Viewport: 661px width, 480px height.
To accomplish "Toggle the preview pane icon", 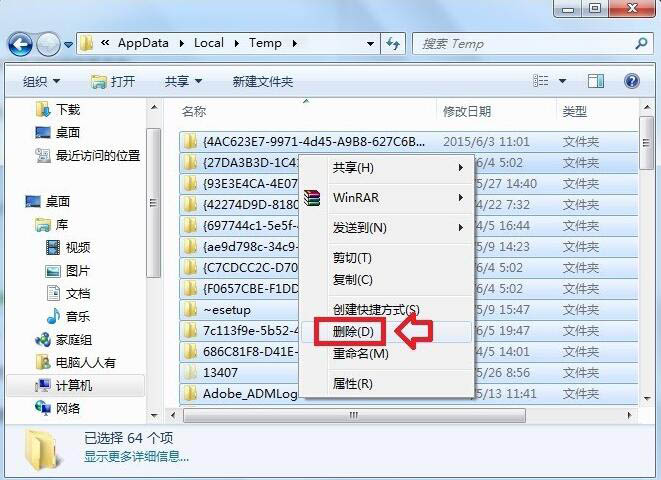I will (x=596, y=81).
